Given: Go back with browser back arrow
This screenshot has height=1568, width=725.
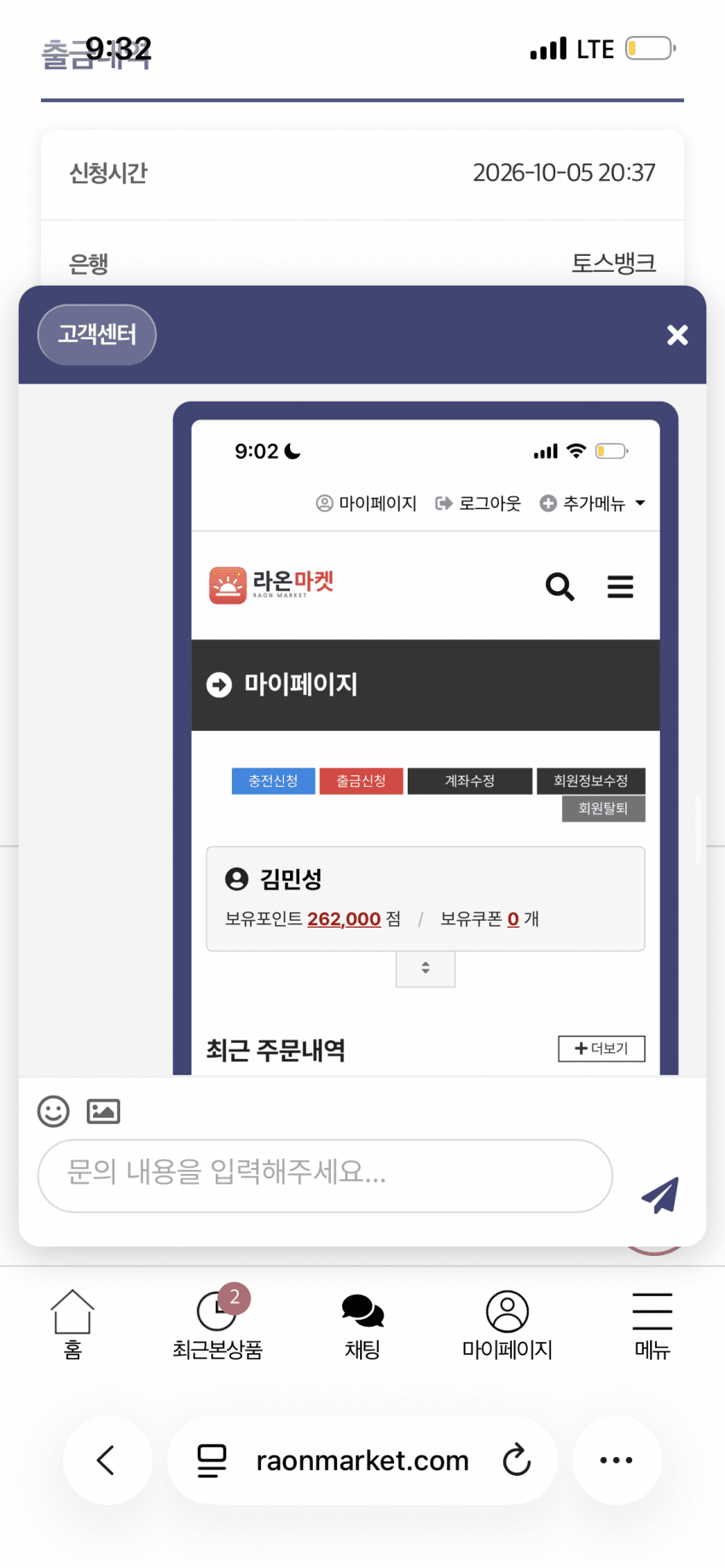Looking at the screenshot, I should [x=107, y=1461].
